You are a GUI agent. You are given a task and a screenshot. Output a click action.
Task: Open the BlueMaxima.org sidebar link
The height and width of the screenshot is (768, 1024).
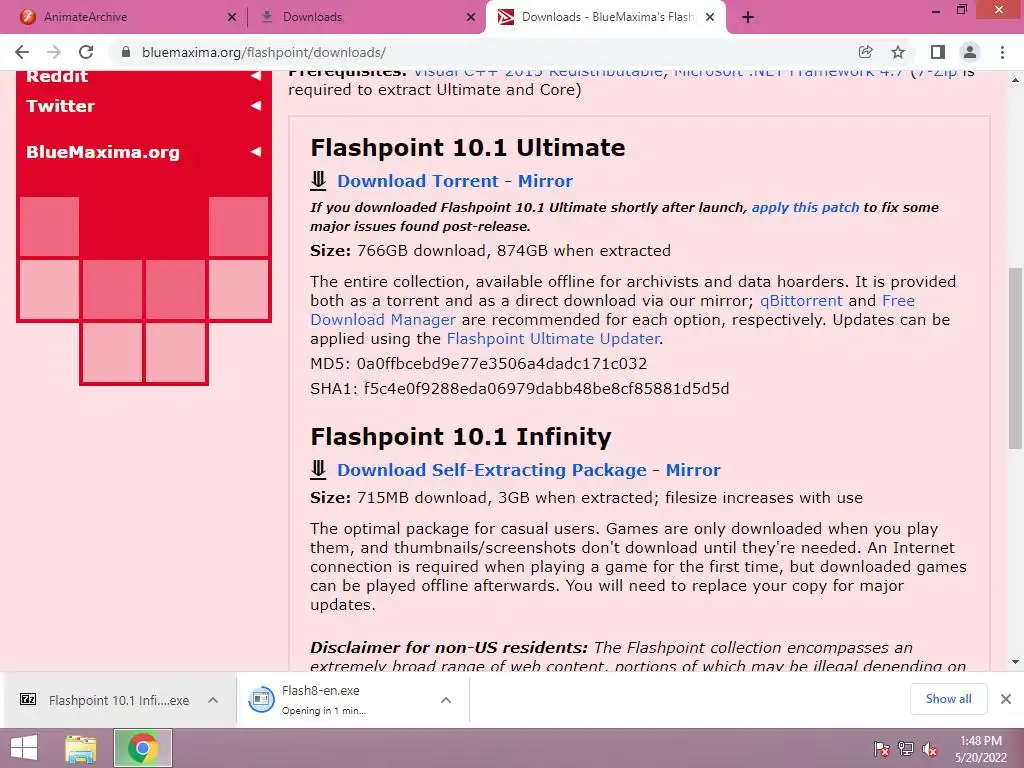click(x=103, y=152)
